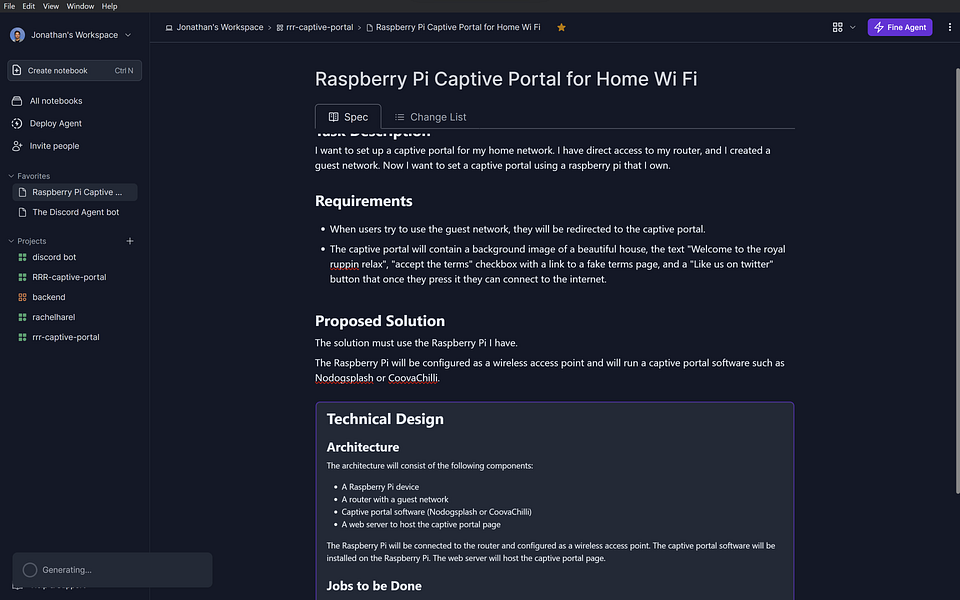The image size is (960, 600).
Task: Open the View menu
Action: (x=51, y=6)
